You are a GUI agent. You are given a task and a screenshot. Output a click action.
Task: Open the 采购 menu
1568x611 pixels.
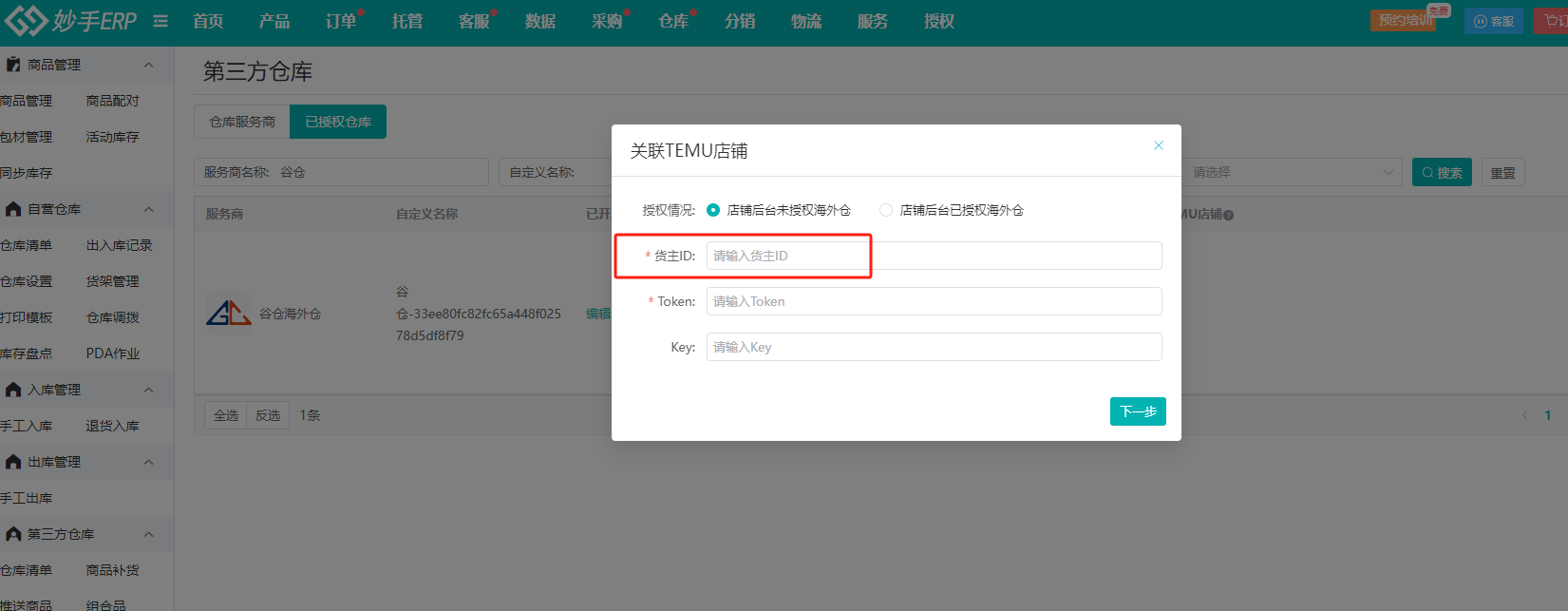coord(607,21)
